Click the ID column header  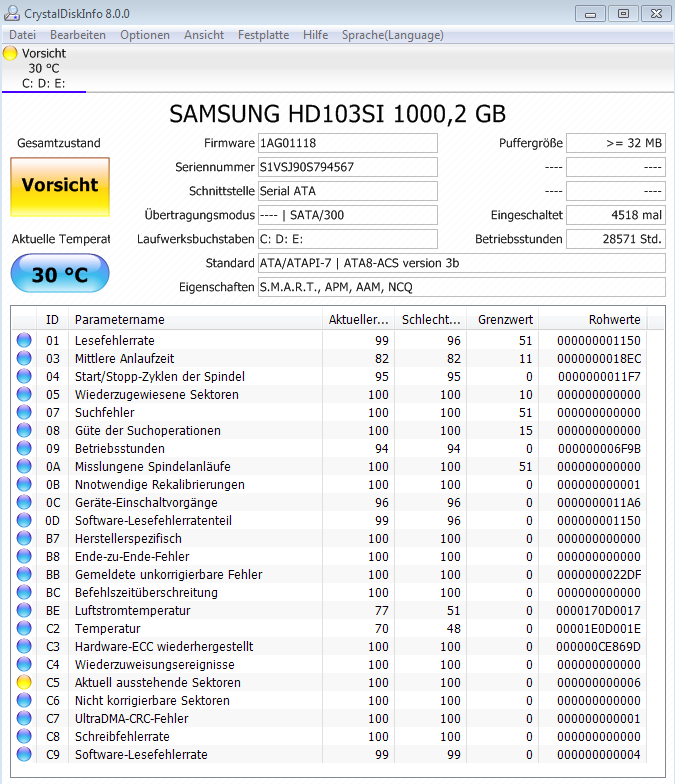tap(52, 320)
